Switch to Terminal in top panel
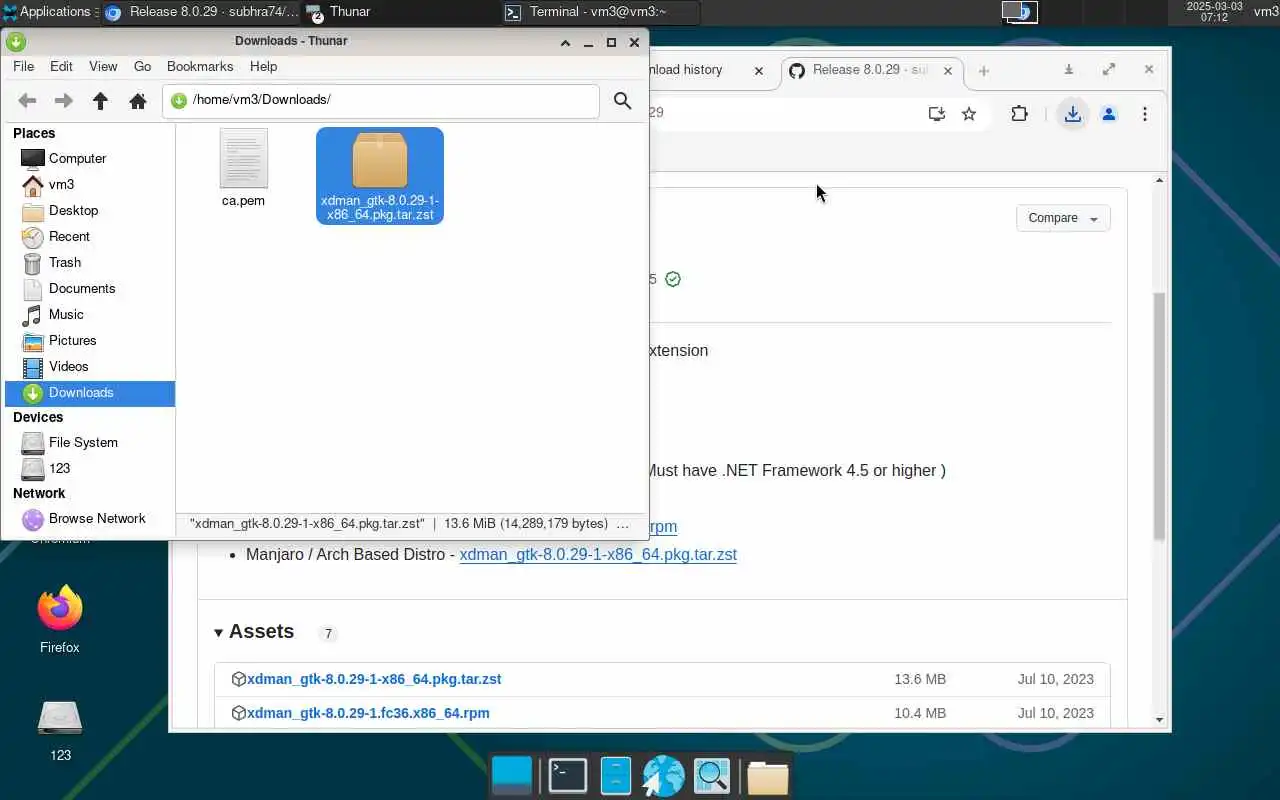Screen dimensions: 1280x800 point(600,12)
